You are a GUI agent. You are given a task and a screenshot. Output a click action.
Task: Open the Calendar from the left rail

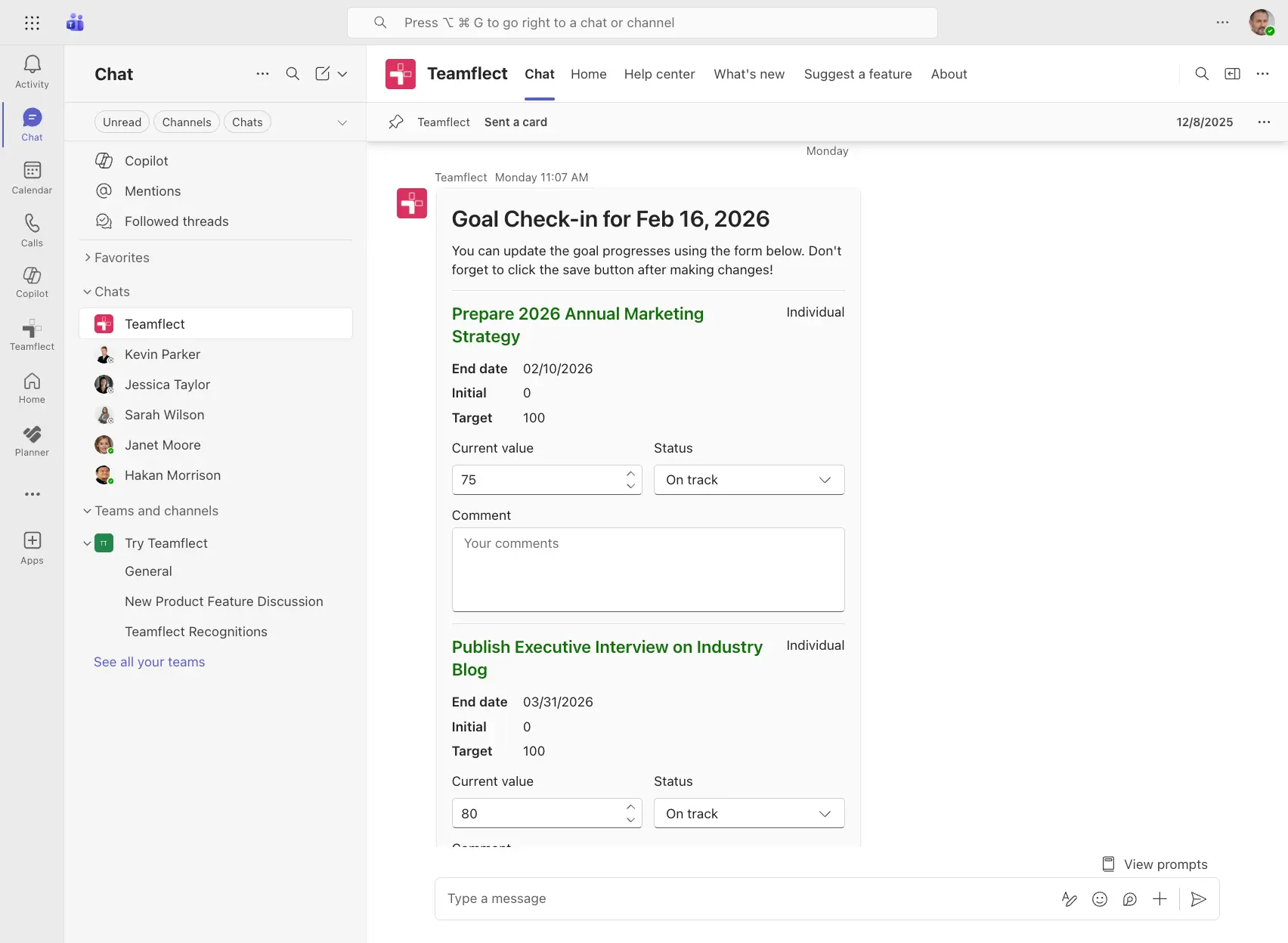point(32,176)
